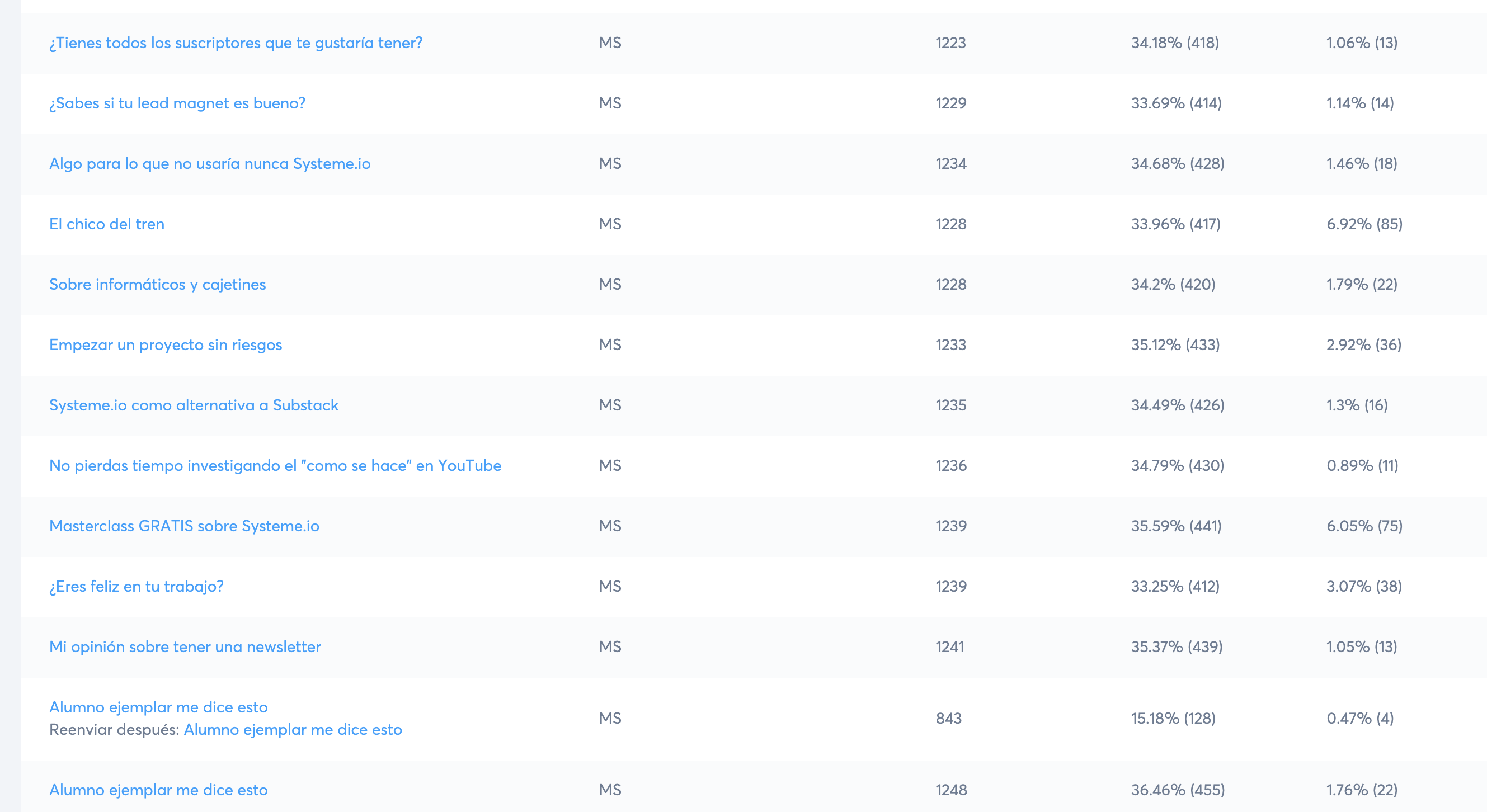The width and height of the screenshot is (1487, 812).
Task: Open the 'El chico del tren' newsletter
Action: coord(107,224)
